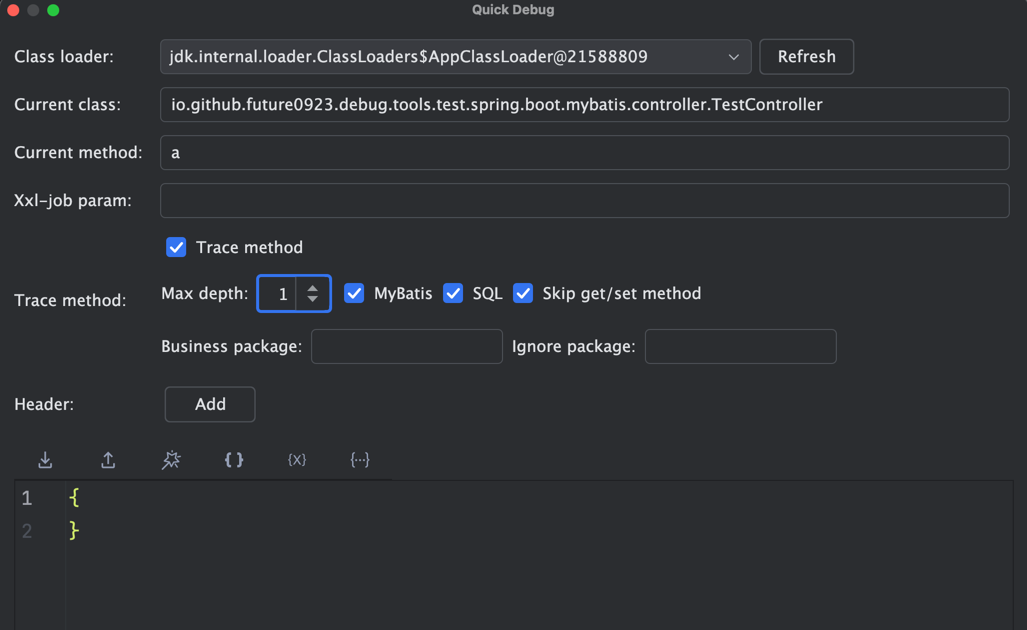1027x630 pixels.
Task: Click the Ignore package input field
Action: [741, 346]
